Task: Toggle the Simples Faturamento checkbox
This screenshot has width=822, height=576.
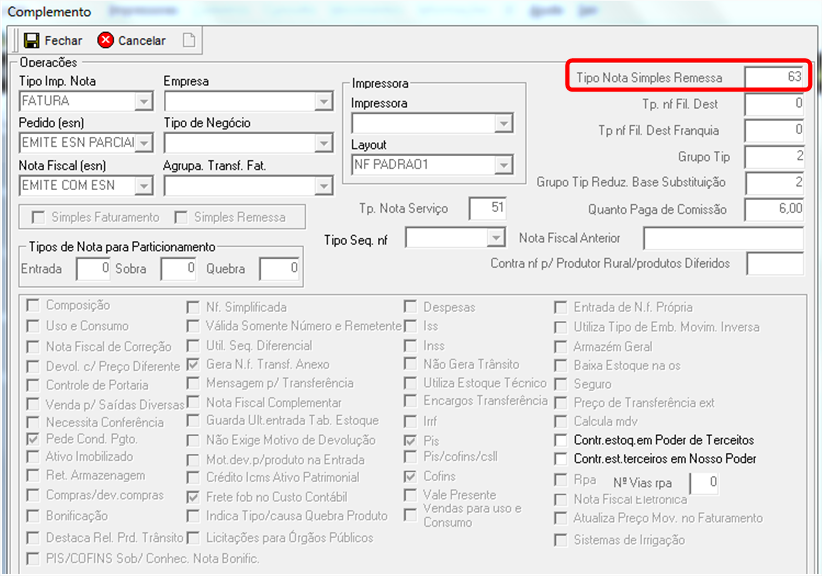Action: click(38, 217)
